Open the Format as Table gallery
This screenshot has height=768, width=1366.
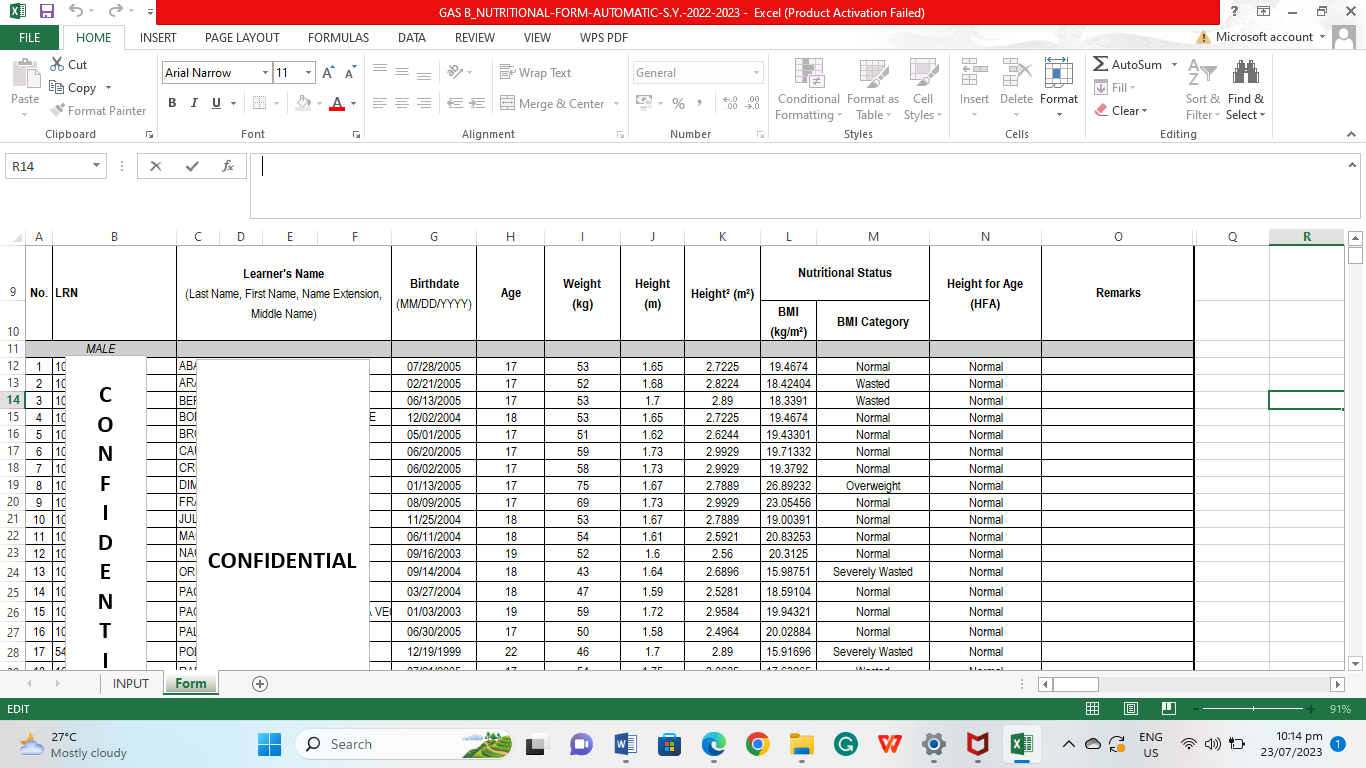[x=872, y=89]
